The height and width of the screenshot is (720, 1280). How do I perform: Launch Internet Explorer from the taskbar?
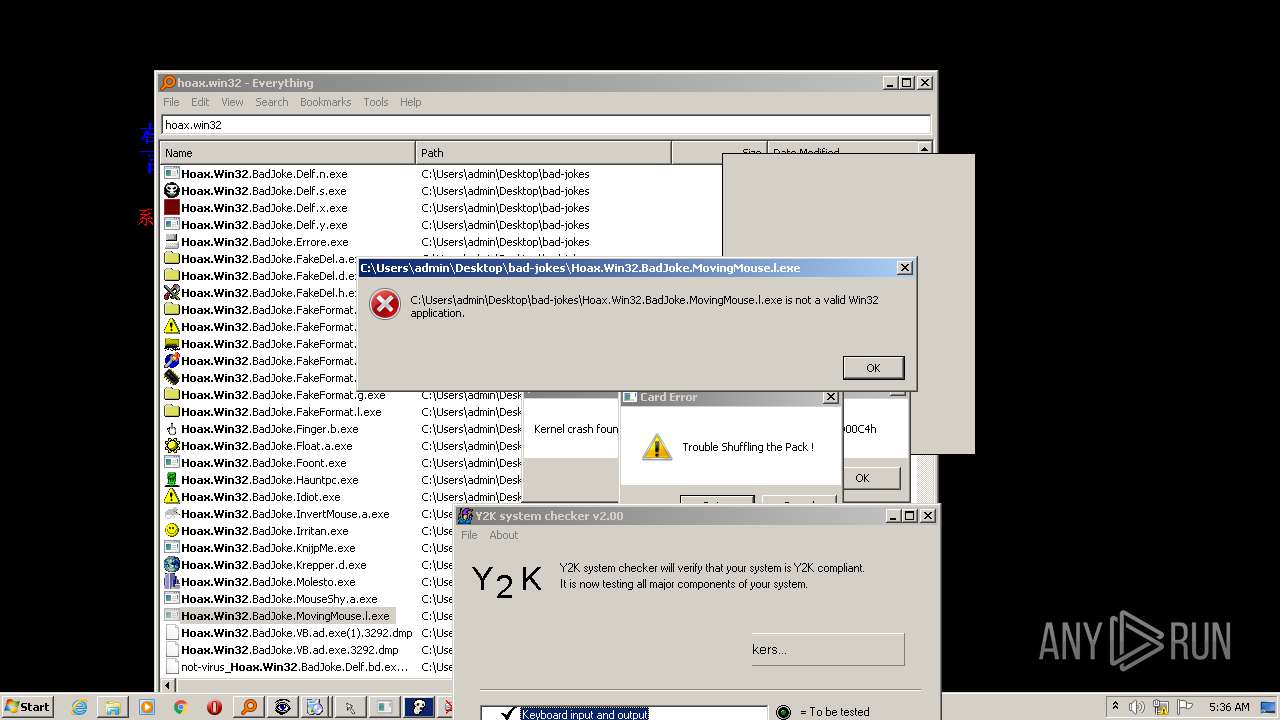click(79, 707)
